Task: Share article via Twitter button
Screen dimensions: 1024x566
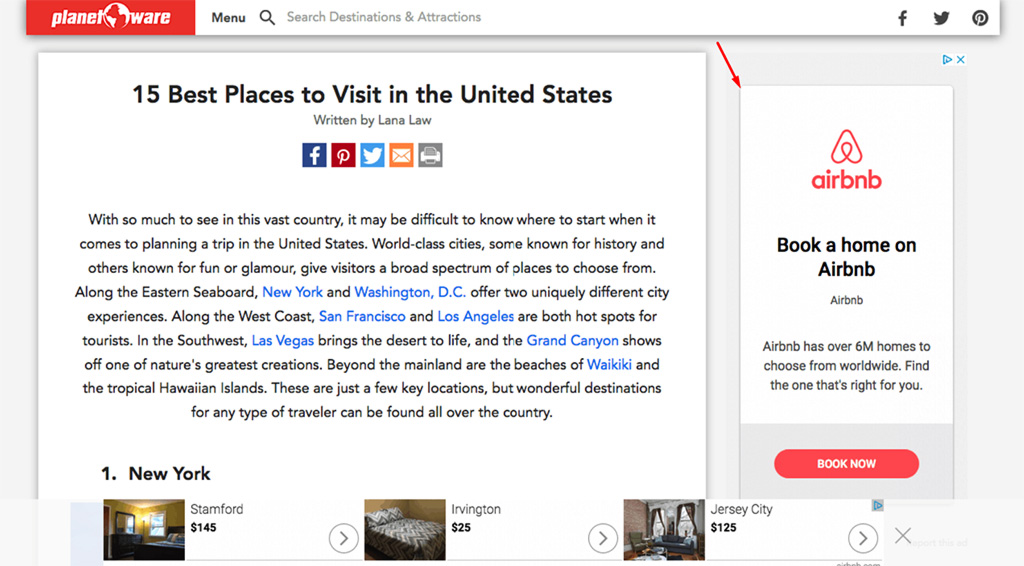Action: coord(372,155)
